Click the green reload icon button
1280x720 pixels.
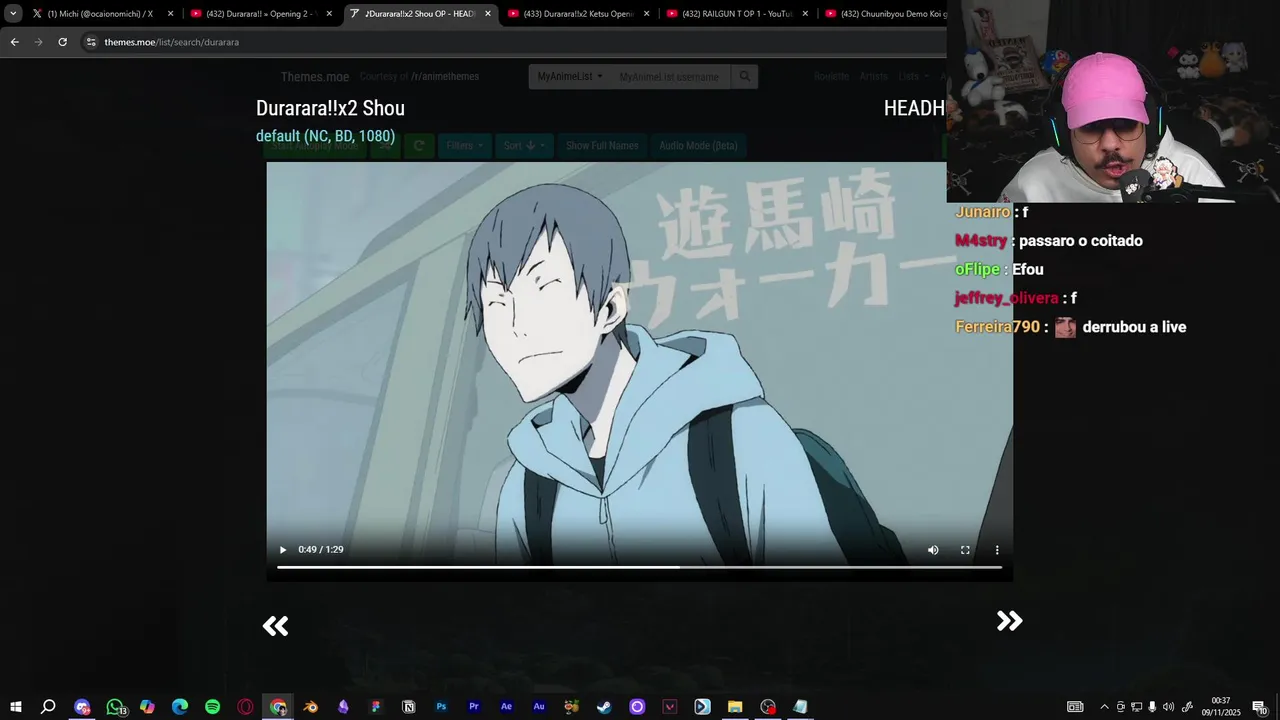pos(418,146)
